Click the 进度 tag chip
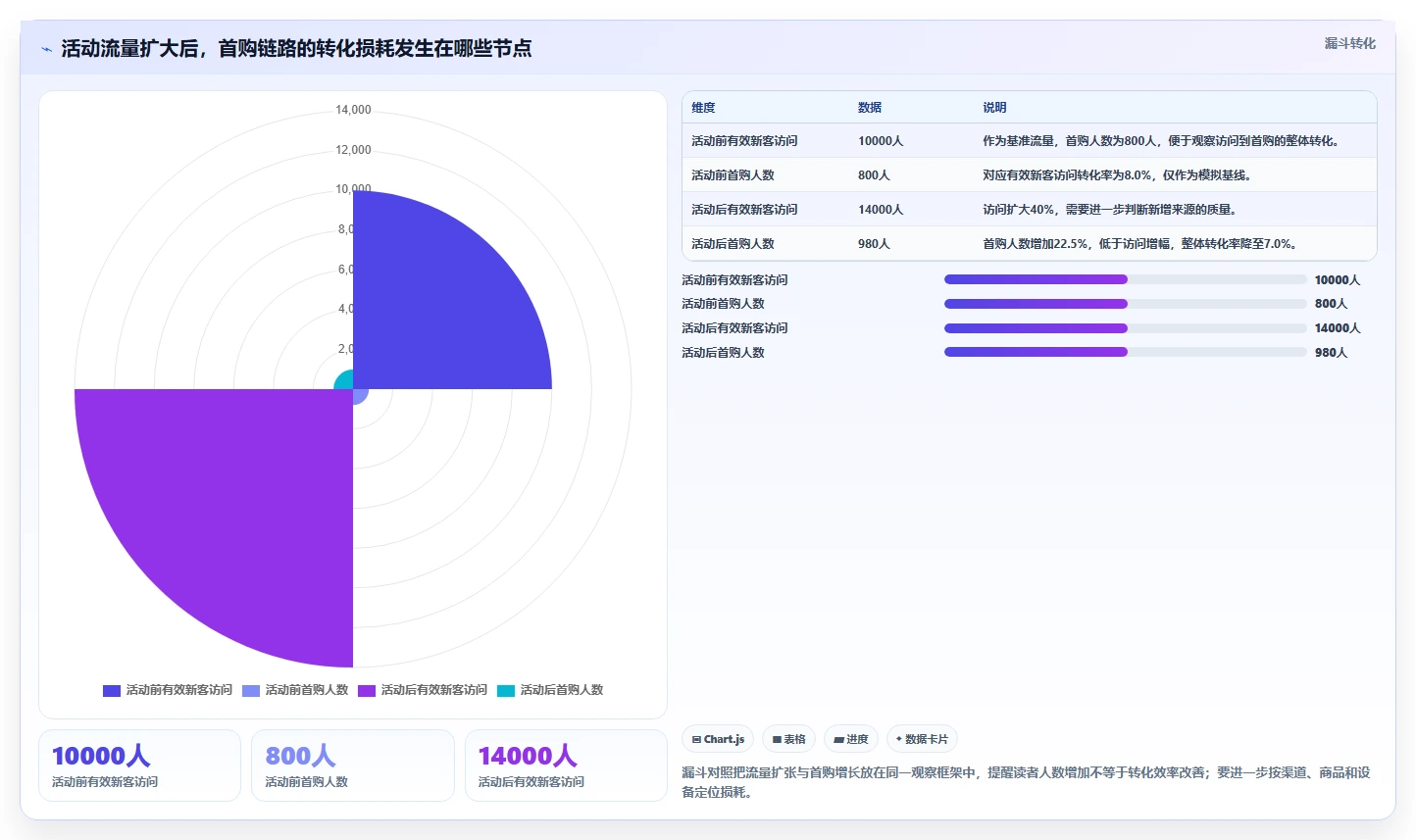The width and height of the screenshot is (1416, 840). (850, 739)
